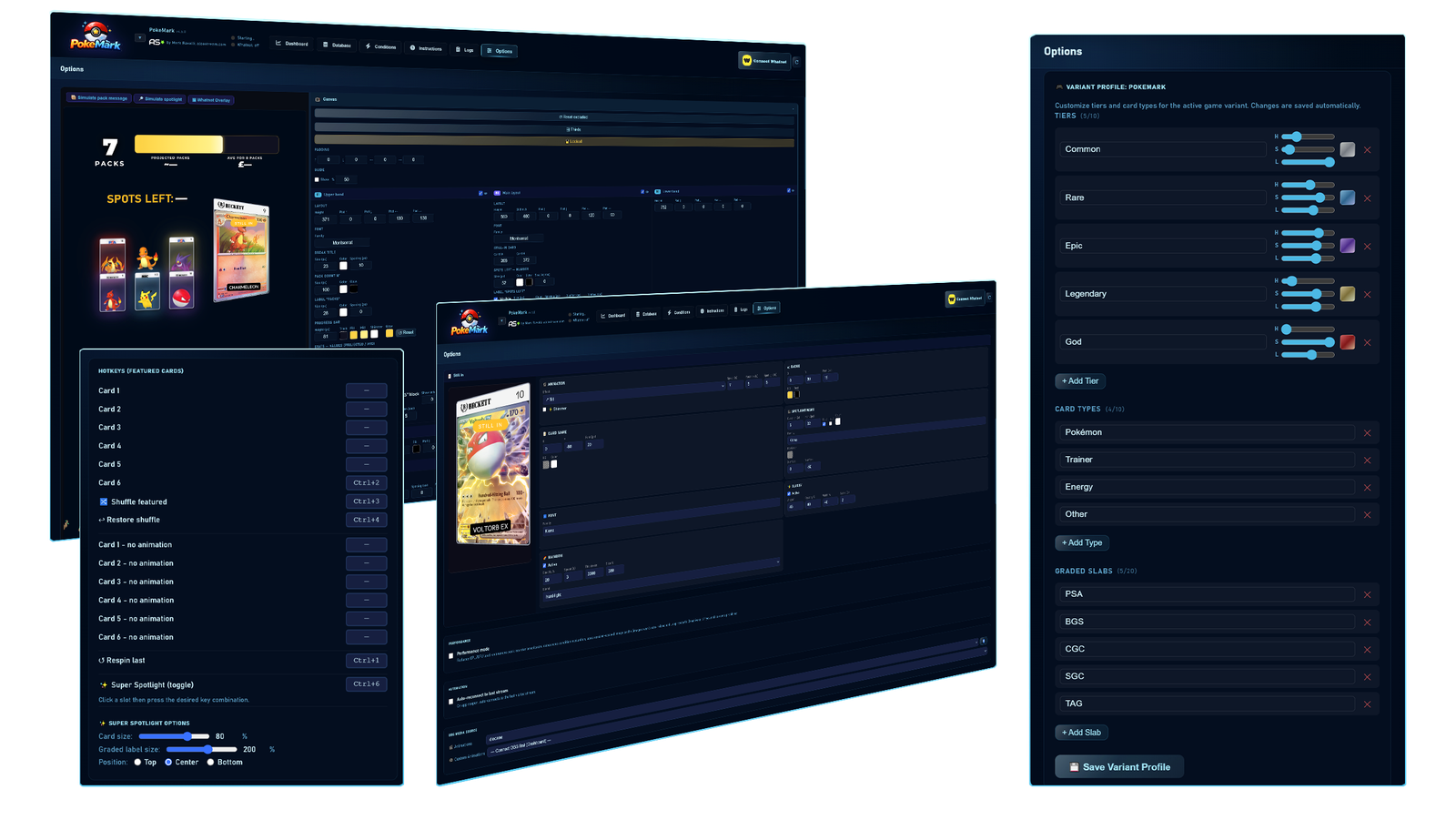Click the Shuffle featured icon in Hotkeys
Viewport: 1456px width, 820px height.
(103, 501)
